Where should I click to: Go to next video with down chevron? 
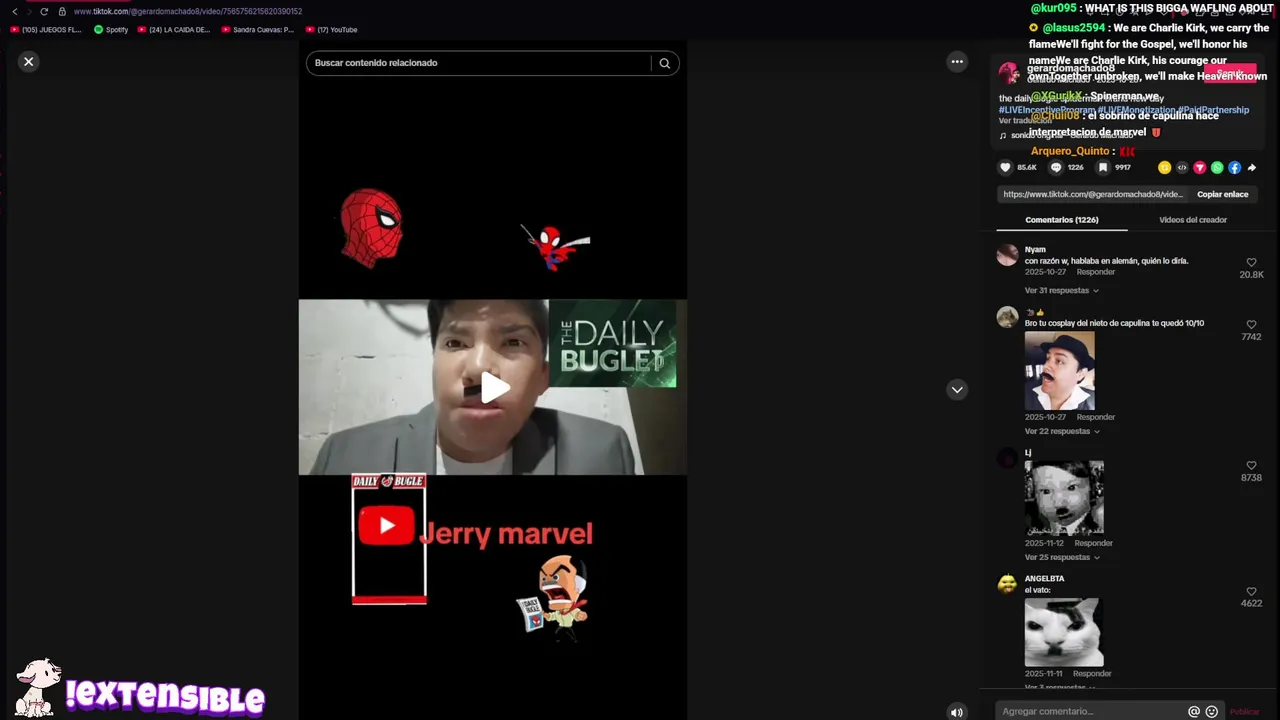957,390
